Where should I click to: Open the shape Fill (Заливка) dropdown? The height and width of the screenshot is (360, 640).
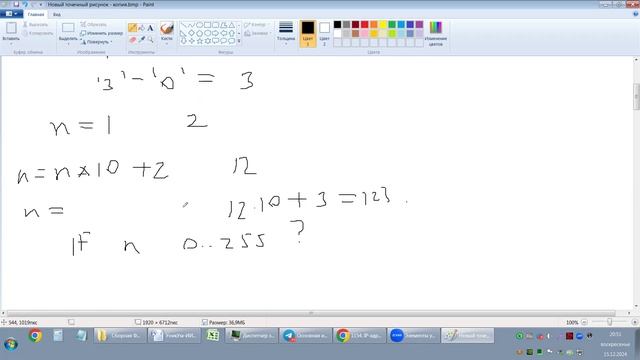[258, 33]
